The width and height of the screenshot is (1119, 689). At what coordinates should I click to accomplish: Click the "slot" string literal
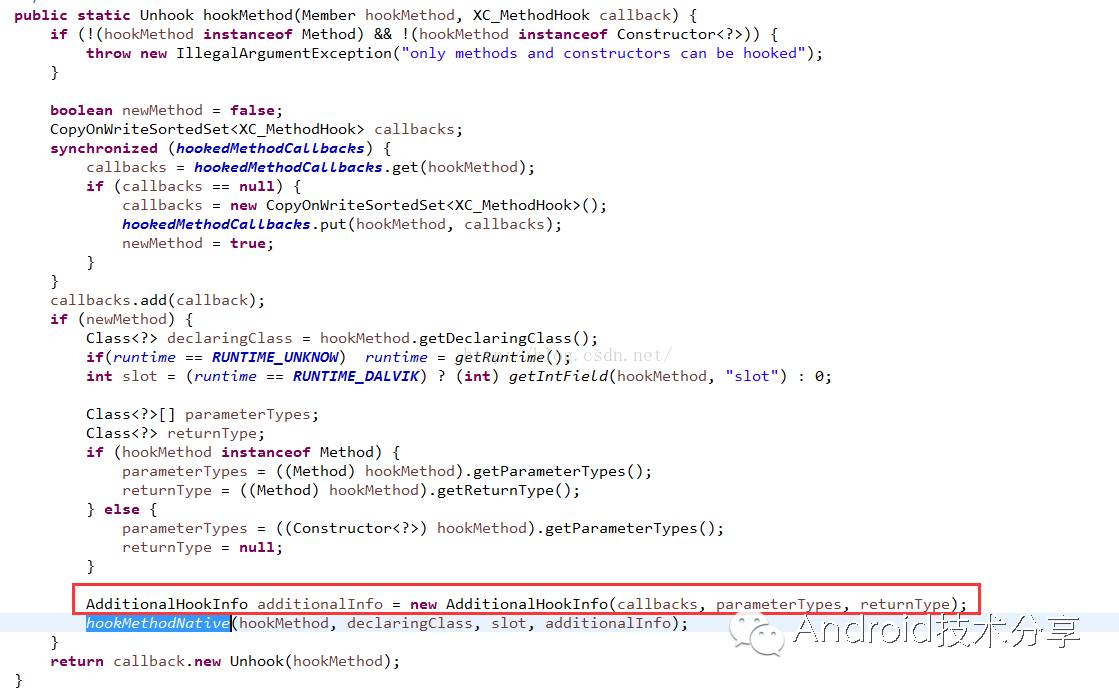point(751,376)
